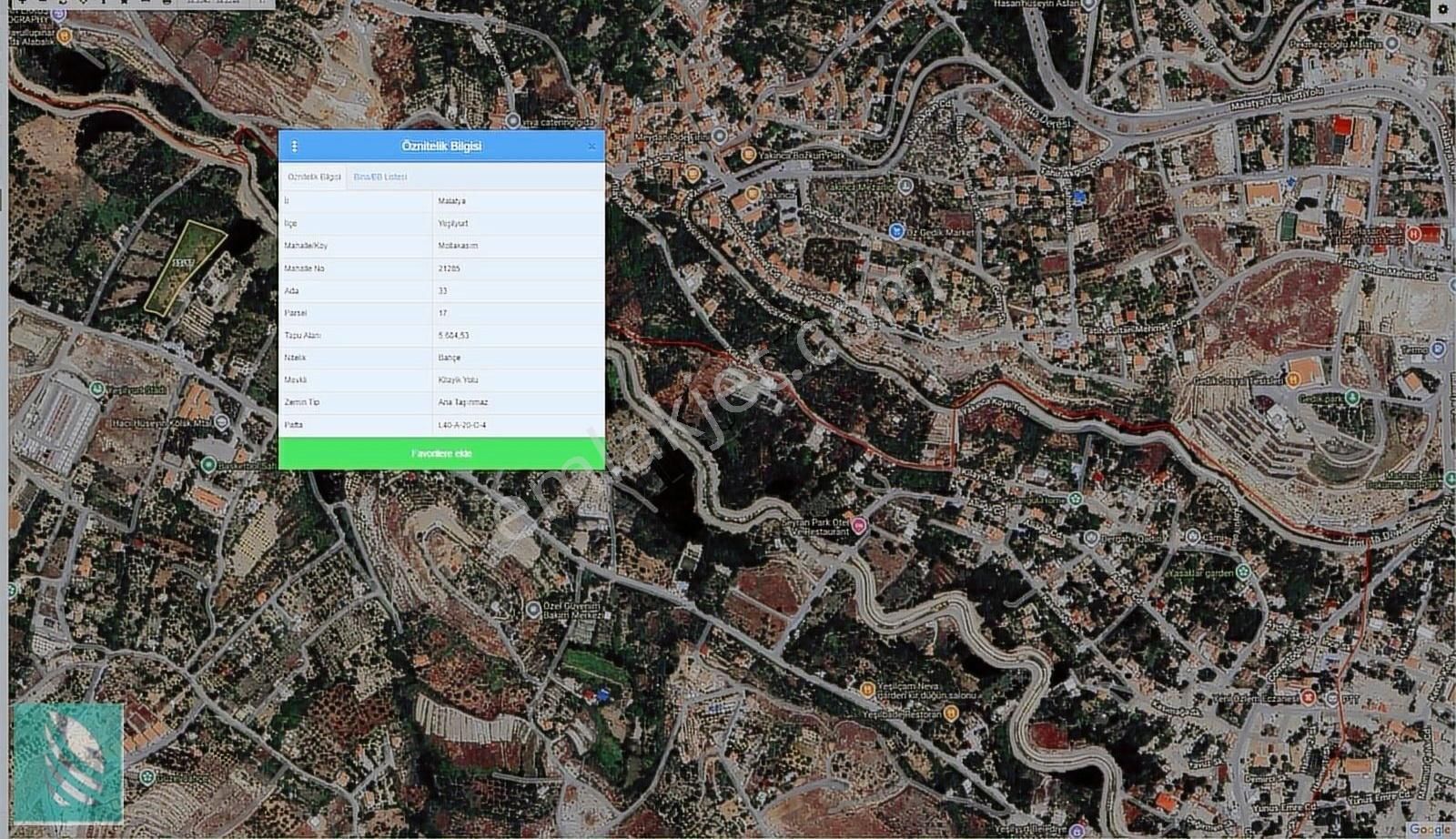
Task: Select the Gedik Sosyal Tesisleri pin
Action: coord(1293,379)
